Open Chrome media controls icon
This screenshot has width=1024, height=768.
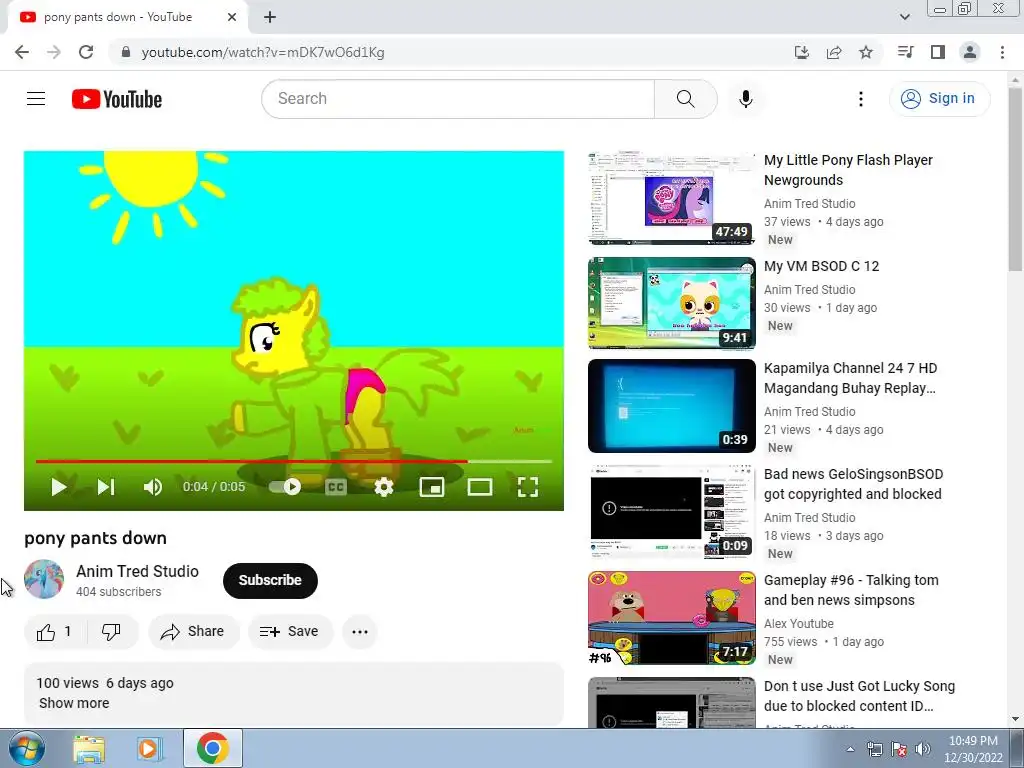tap(905, 52)
